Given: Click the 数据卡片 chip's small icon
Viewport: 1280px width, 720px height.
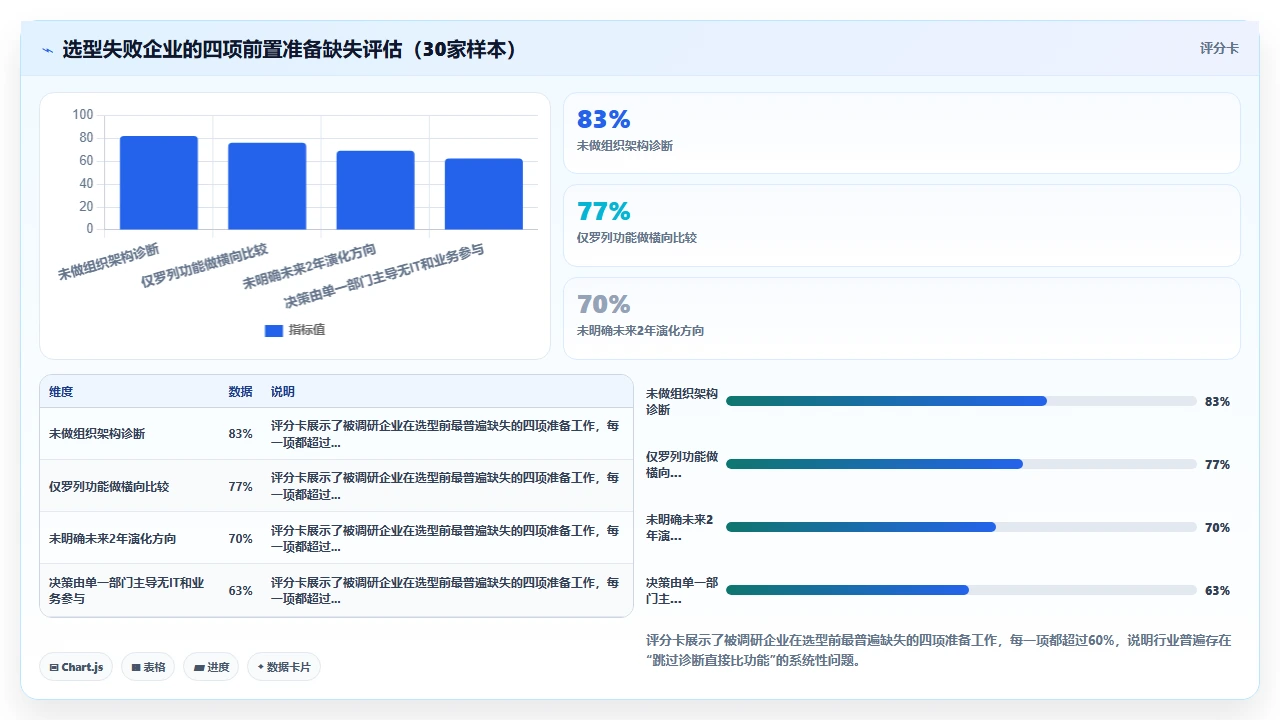Looking at the screenshot, I should point(261,667).
